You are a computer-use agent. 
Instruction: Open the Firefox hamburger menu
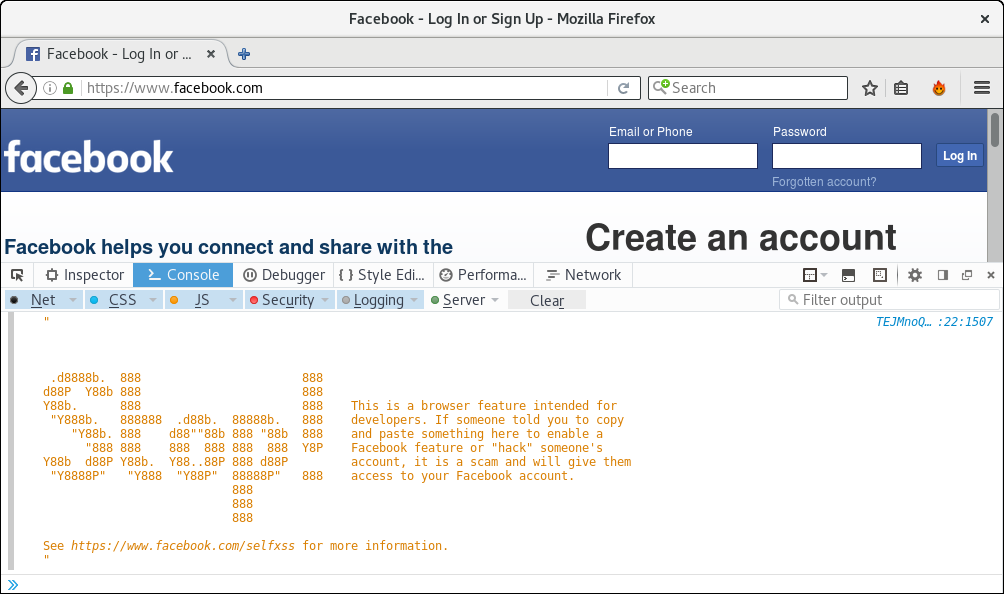tap(982, 88)
